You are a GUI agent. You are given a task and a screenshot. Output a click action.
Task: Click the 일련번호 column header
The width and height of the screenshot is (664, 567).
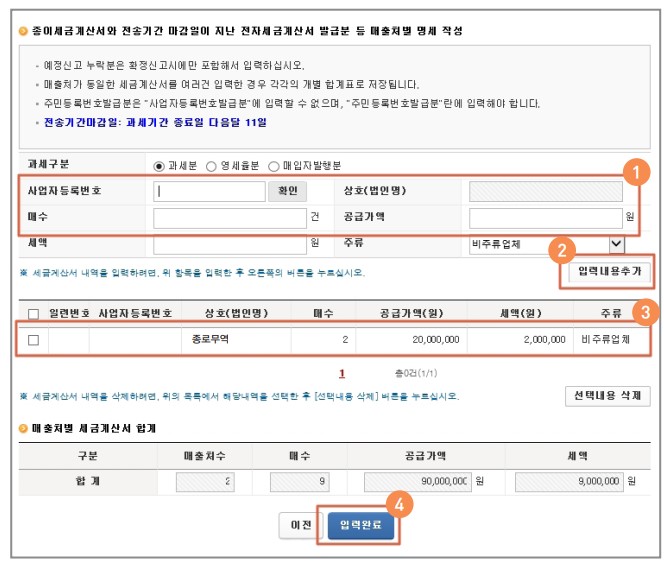pos(69,313)
